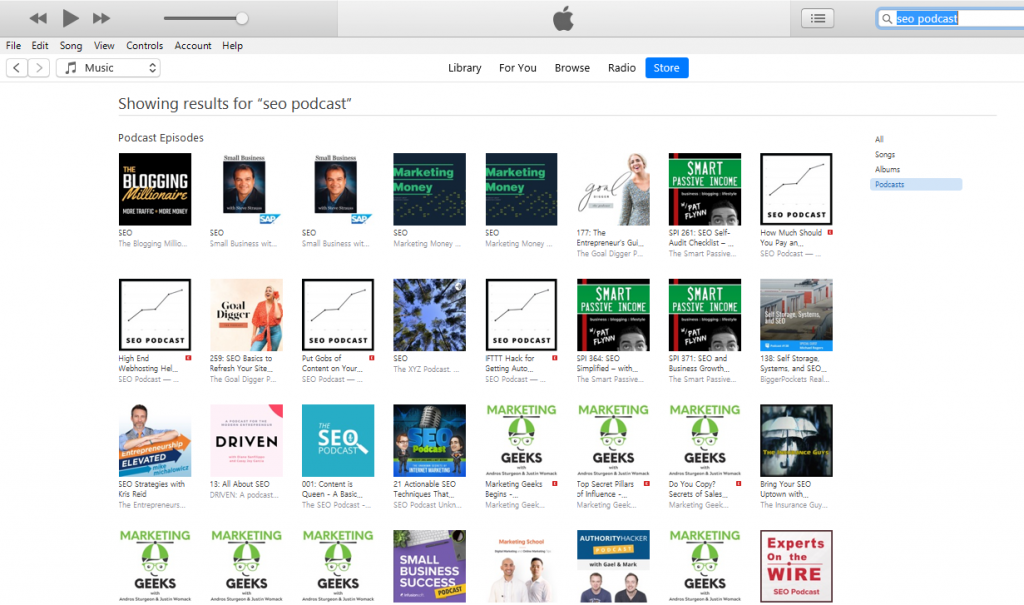Click the Apple logo in header

(563, 18)
